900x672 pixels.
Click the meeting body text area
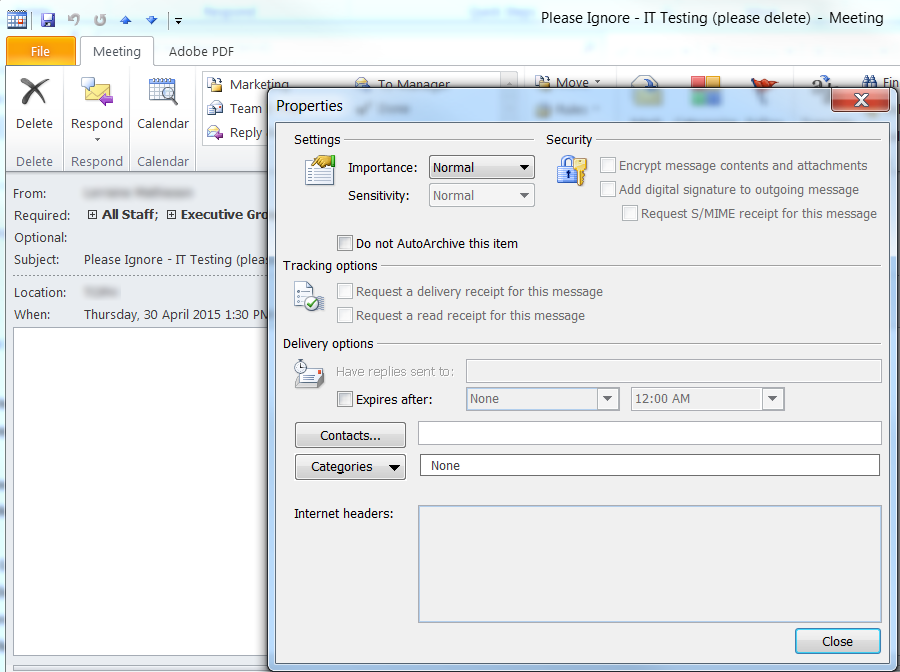pos(141,491)
